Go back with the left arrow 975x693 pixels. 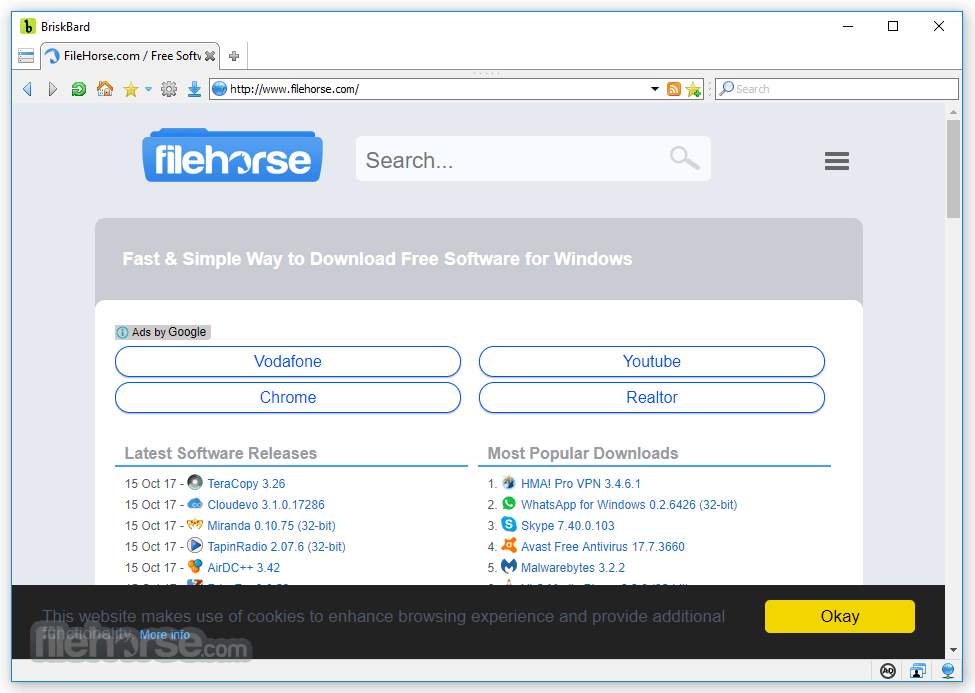27,89
